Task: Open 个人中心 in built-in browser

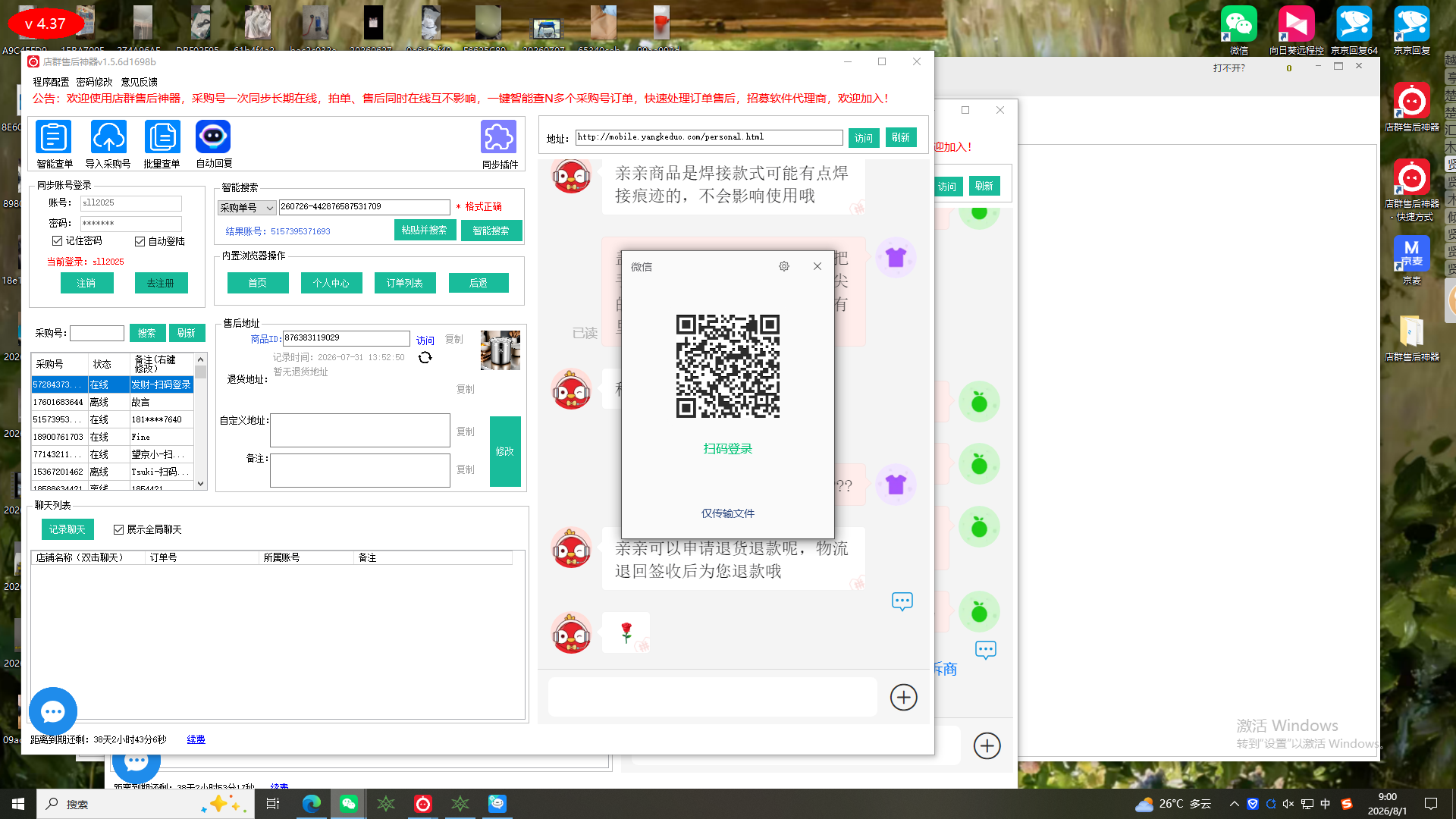Action: pos(331,283)
